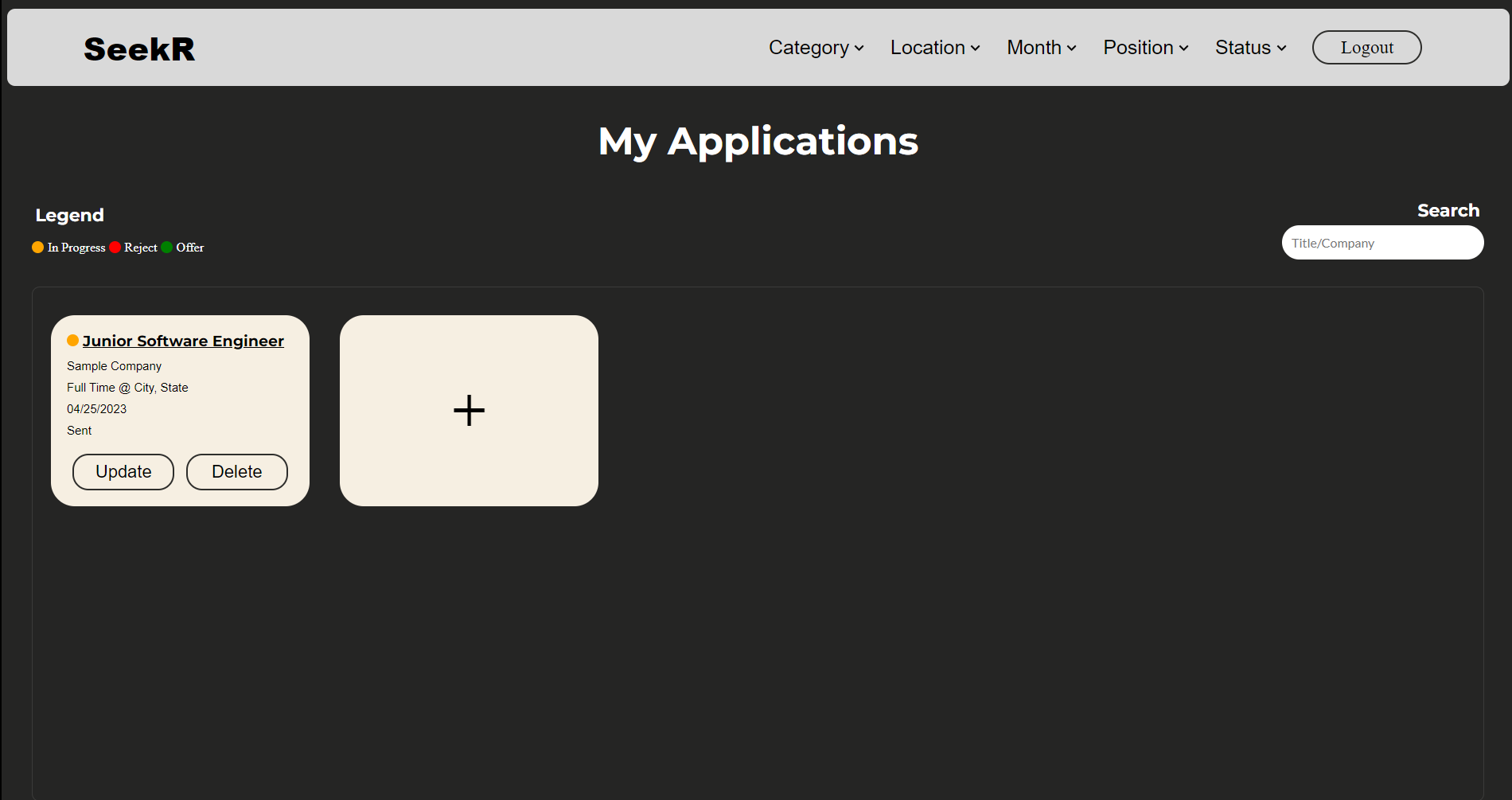Viewport: 1512px width, 800px height.
Task: Click the green Offer legend dot
Action: pyautogui.click(x=166, y=247)
